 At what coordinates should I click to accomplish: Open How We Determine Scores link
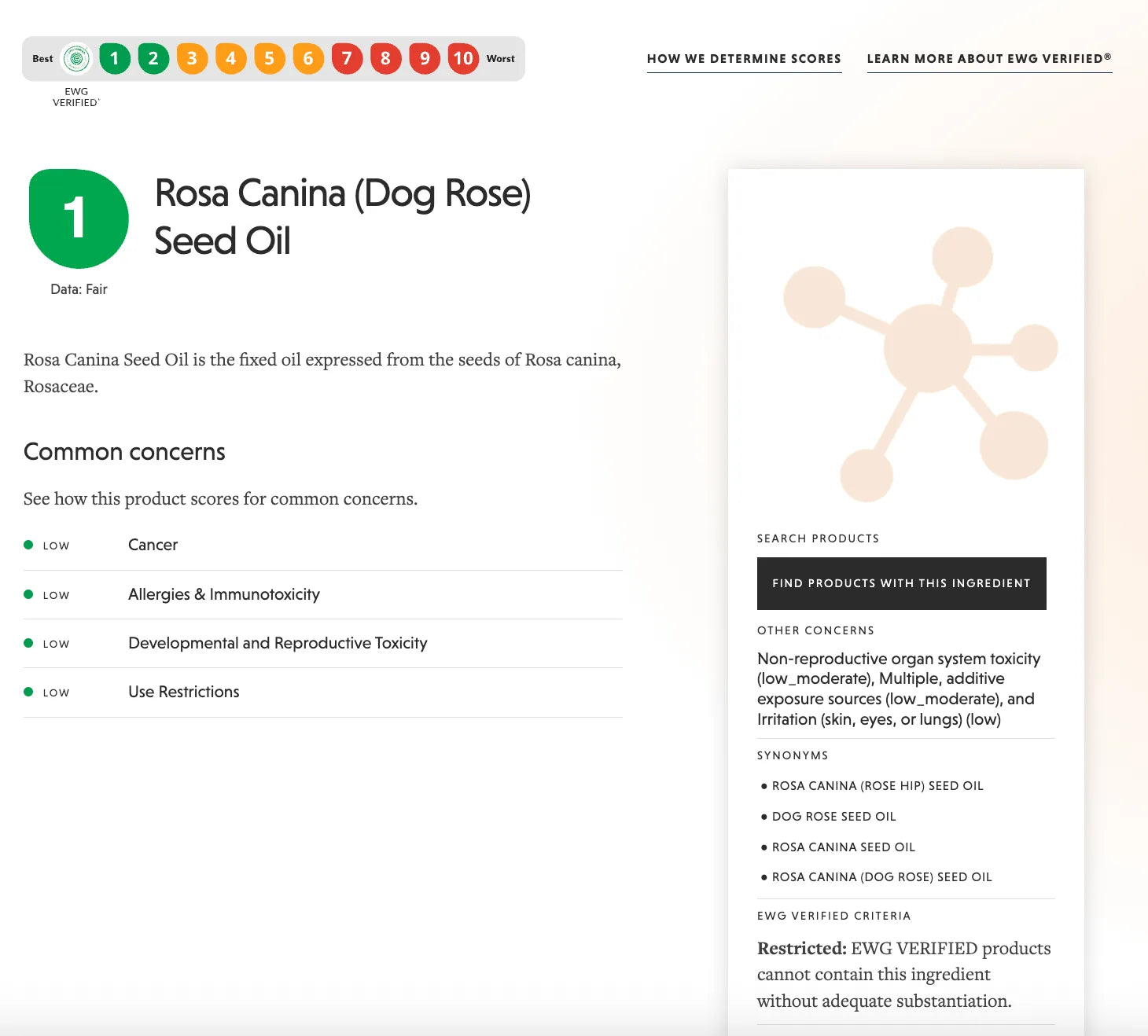click(x=744, y=59)
